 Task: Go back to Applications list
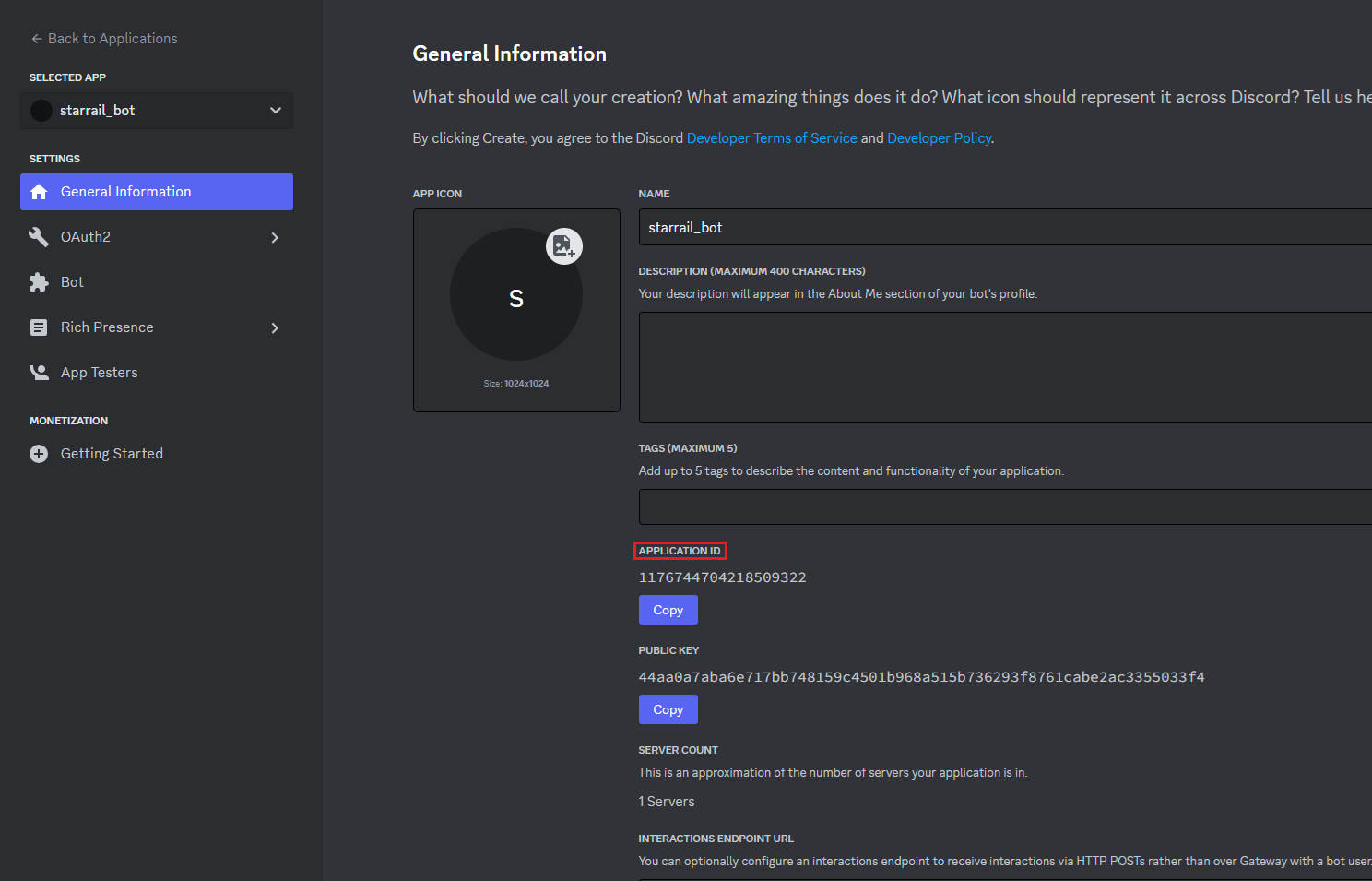104,39
